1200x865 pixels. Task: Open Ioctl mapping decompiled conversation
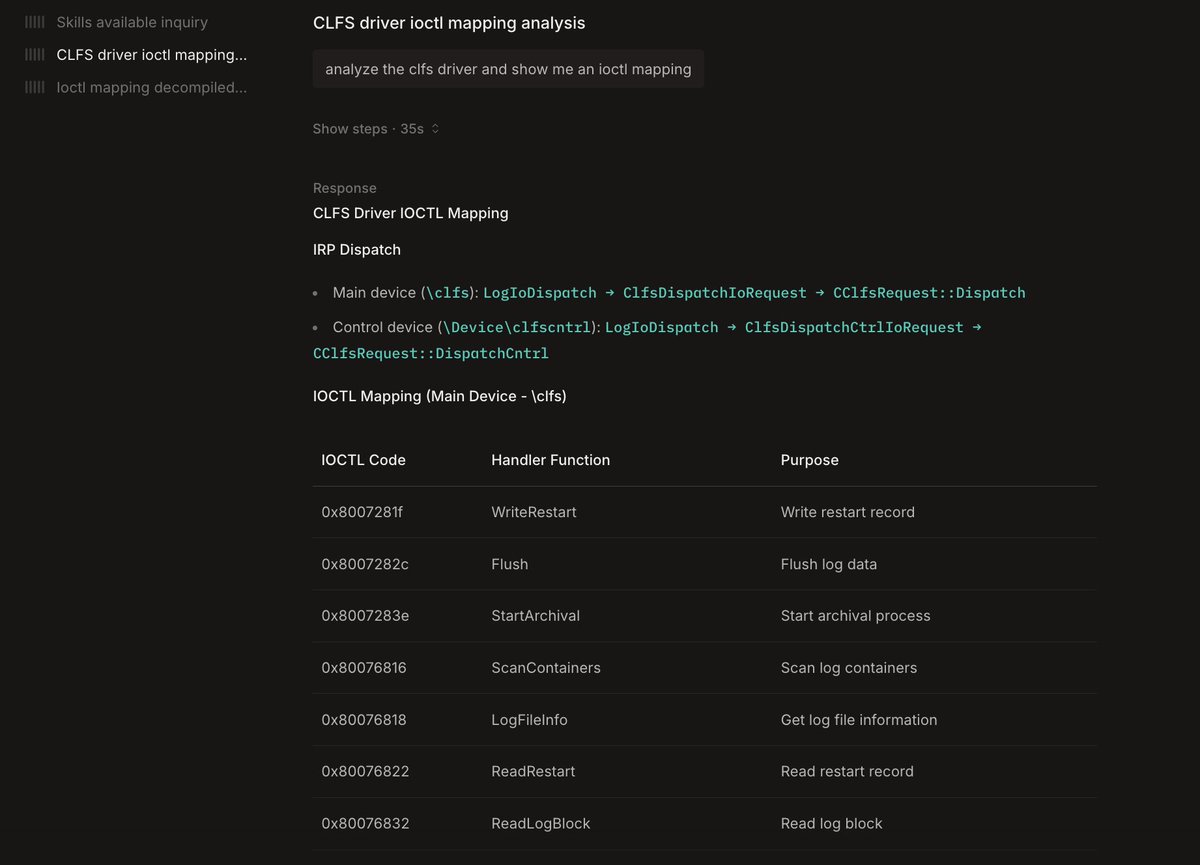[152, 88]
